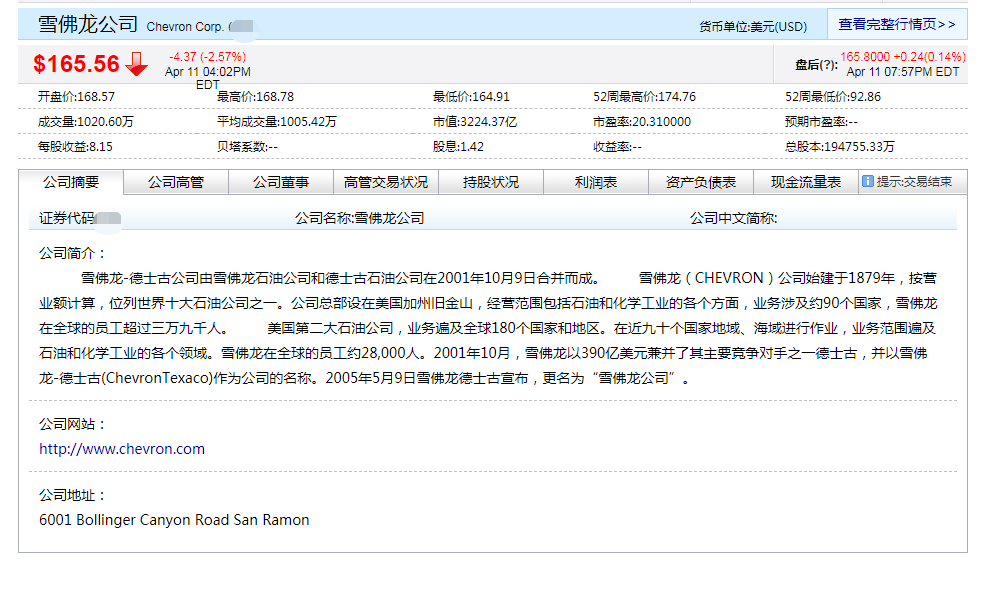Open the 公司摘要 tab
This screenshot has height=602, width=998.
[x=71, y=183]
